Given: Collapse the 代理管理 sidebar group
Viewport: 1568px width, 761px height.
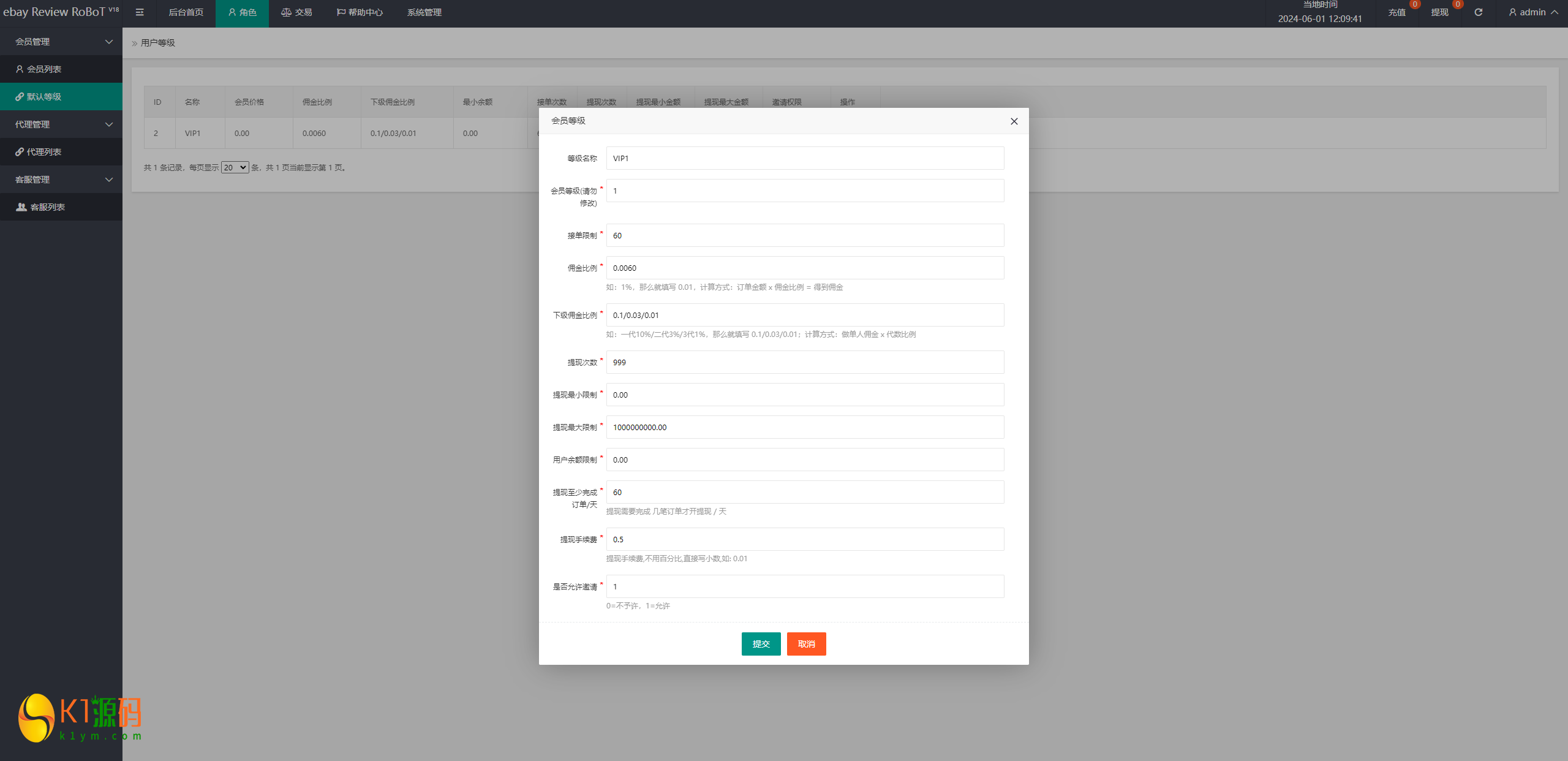Looking at the screenshot, I should 61,124.
